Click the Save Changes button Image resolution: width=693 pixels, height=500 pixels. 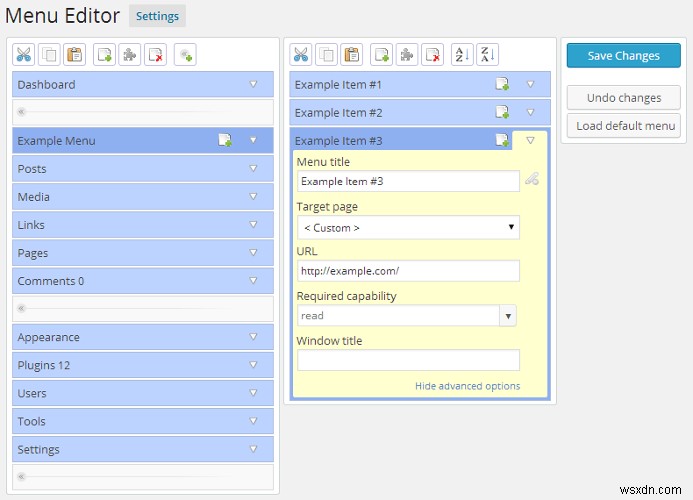(x=624, y=56)
